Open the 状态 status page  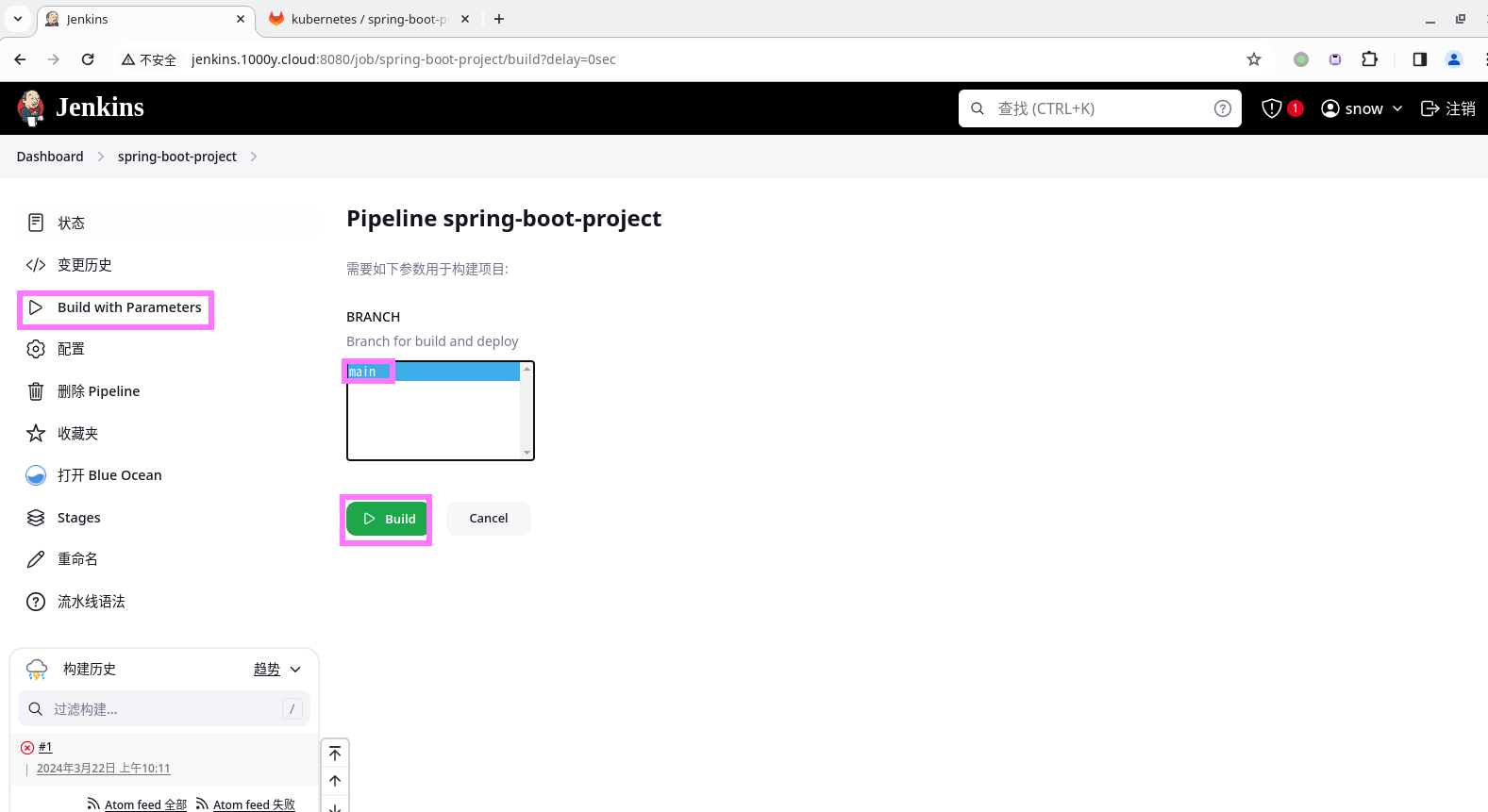57,223
